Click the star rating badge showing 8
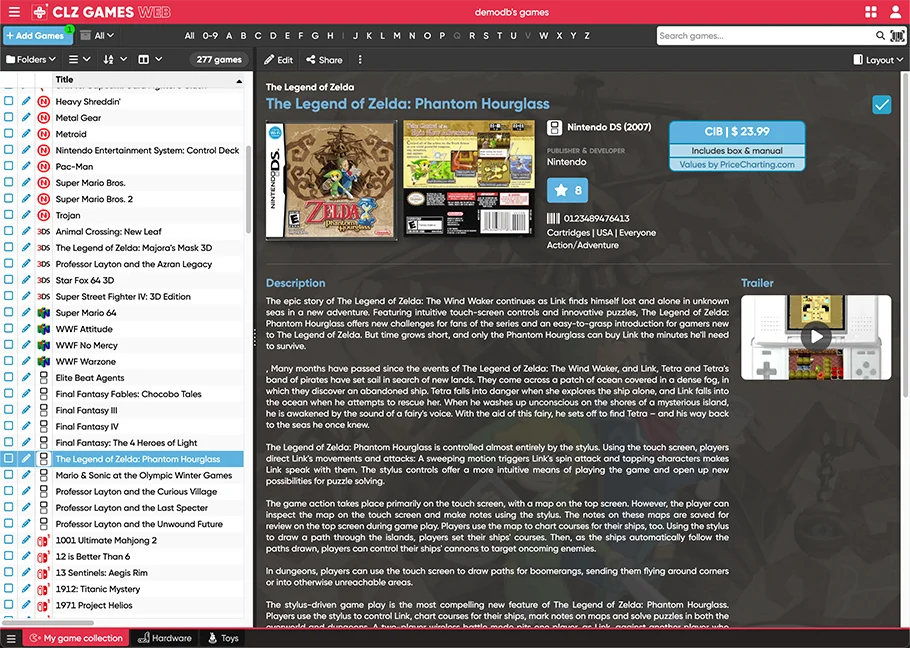Viewport: 910px width, 648px height. (567, 190)
